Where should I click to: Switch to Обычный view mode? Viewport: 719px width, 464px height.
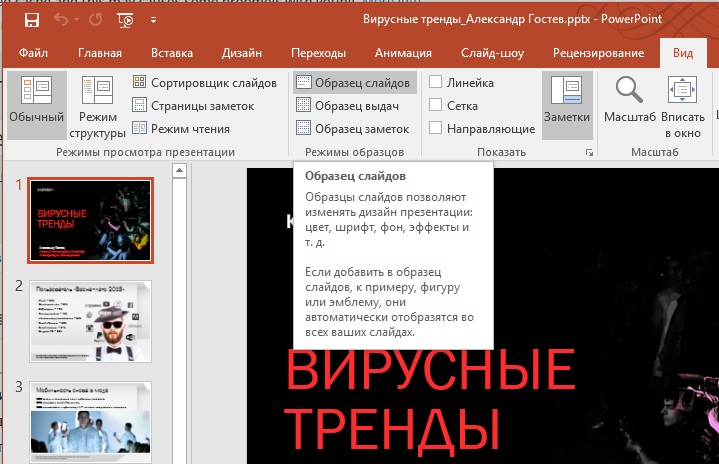[x=36, y=105]
